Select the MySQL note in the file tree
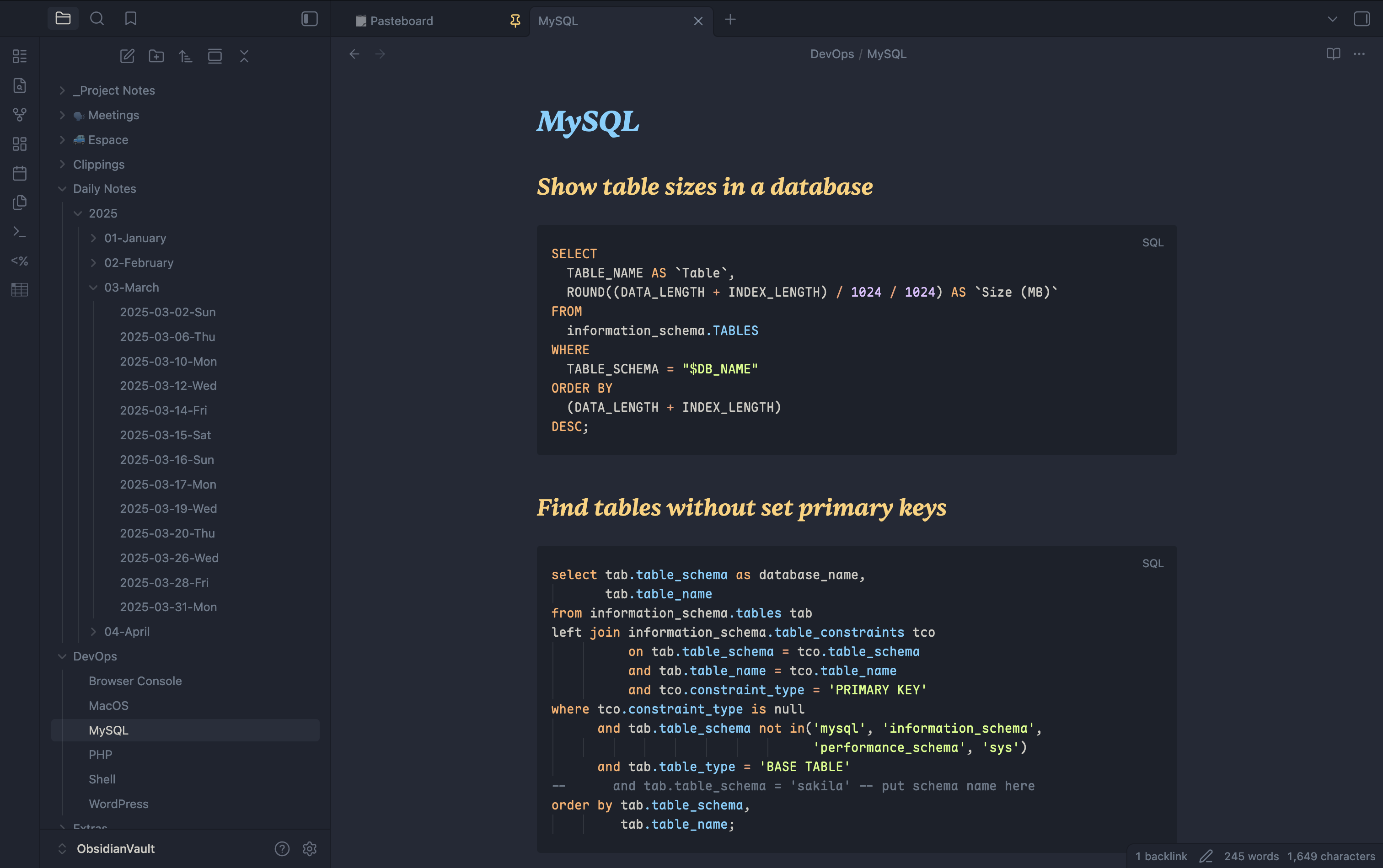The image size is (1383, 868). tap(185, 730)
